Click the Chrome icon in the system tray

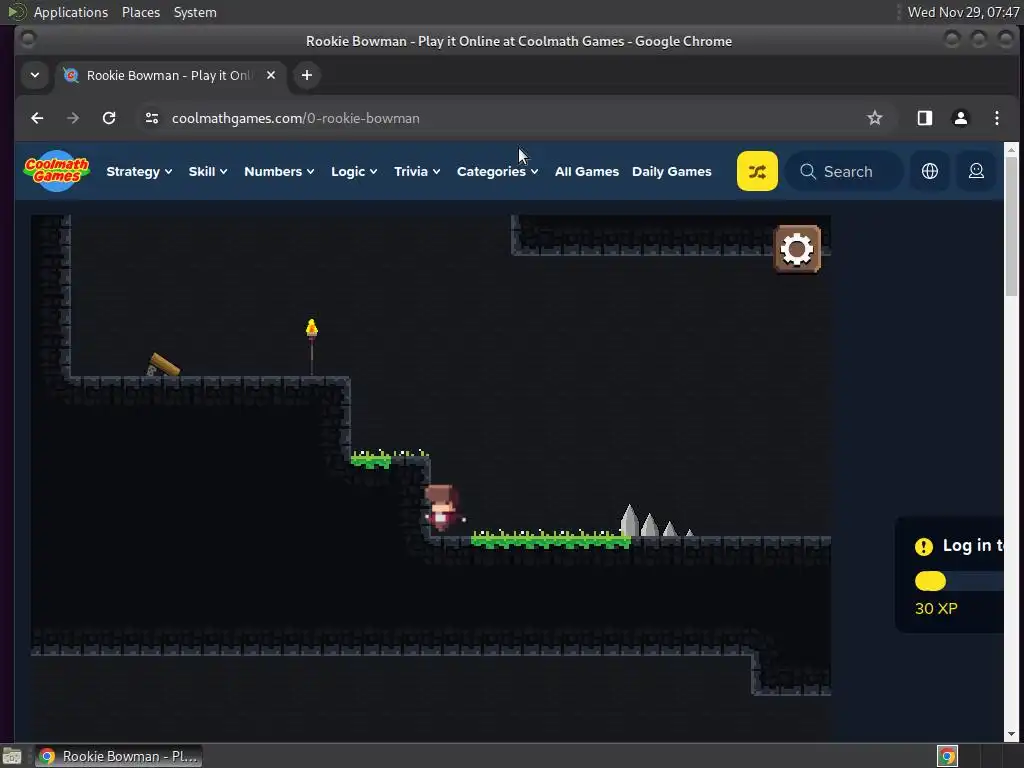pos(947,756)
